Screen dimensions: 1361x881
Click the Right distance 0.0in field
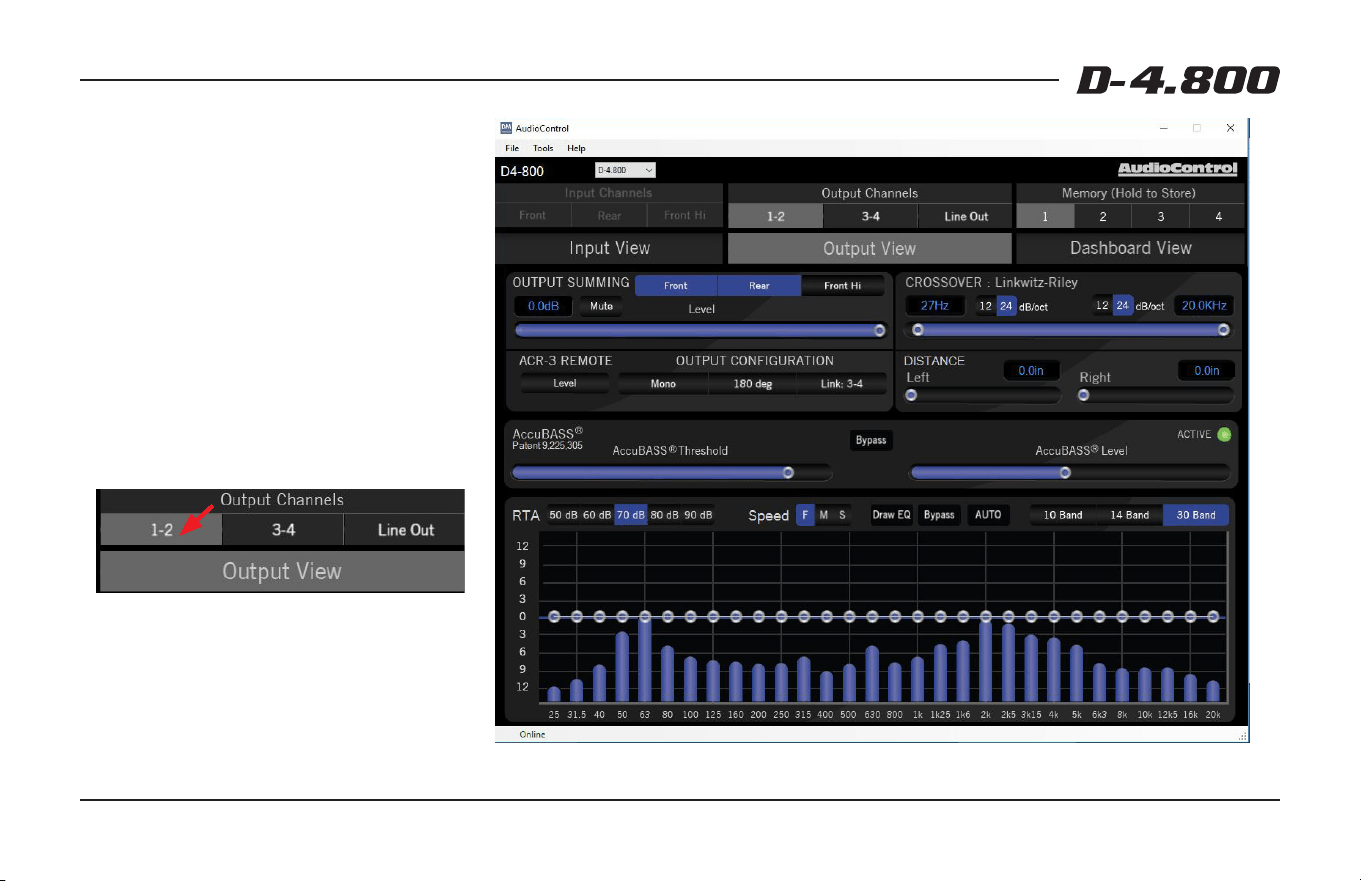pyautogui.click(x=1207, y=371)
